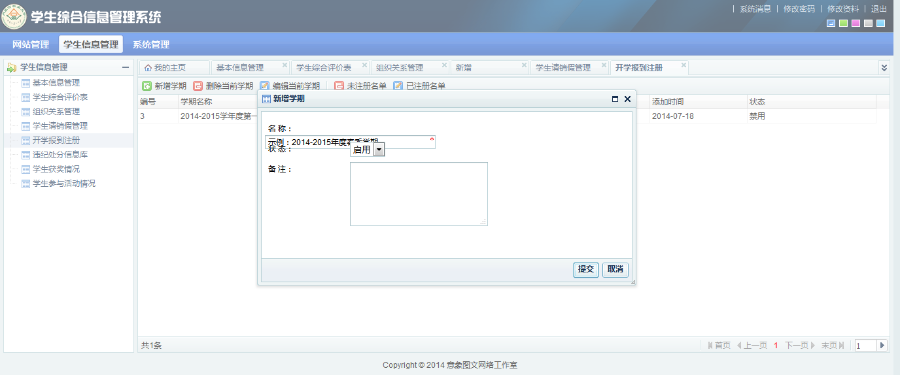This screenshot has width=900, height=375.
Task: Go to first page 首页 in pager
Action: click(719, 345)
